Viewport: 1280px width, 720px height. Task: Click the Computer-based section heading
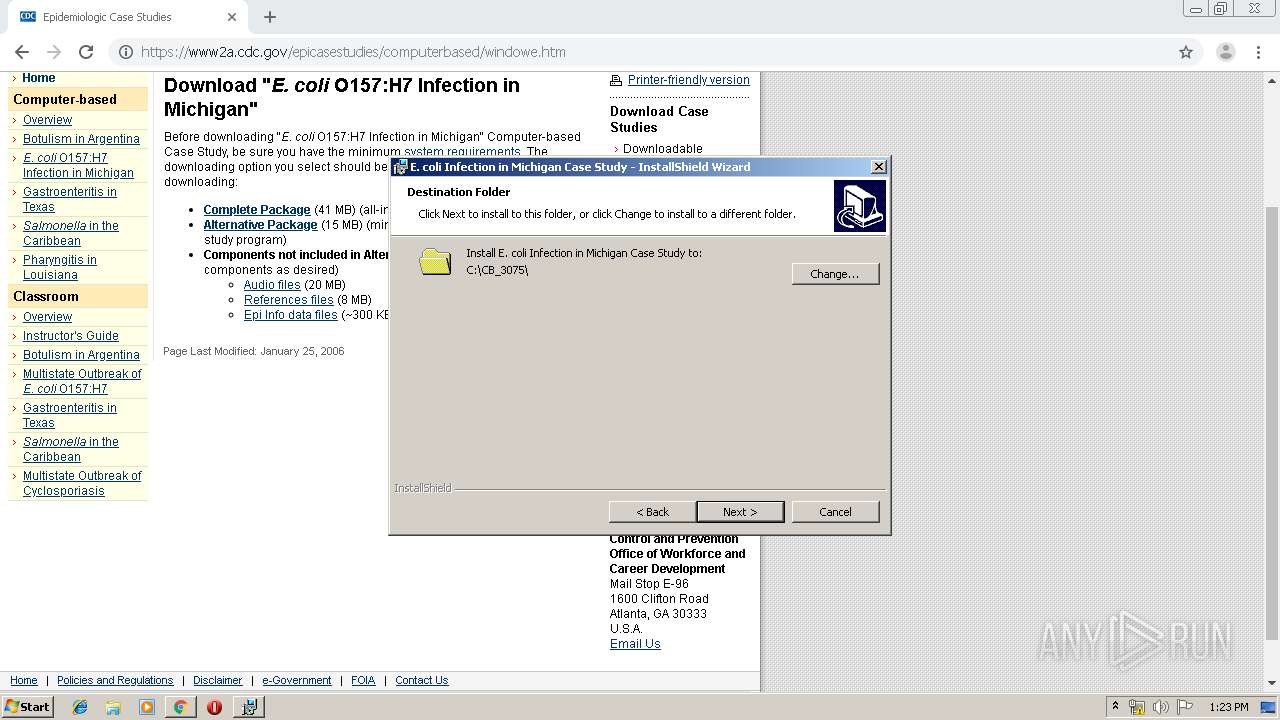[x=65, y=100]
